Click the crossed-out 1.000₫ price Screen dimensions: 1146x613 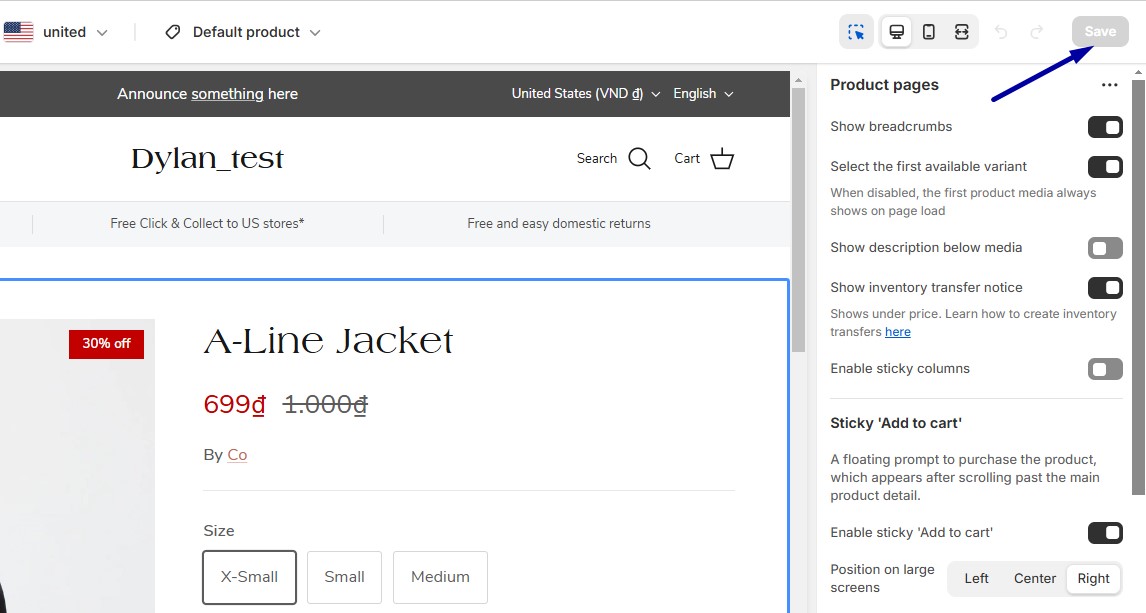click(325, 404)
